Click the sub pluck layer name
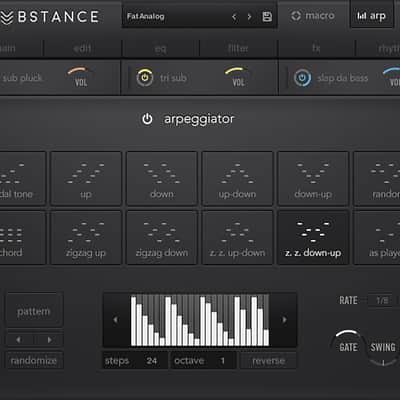This screenshot has height=400, width=400. (22, 78)
